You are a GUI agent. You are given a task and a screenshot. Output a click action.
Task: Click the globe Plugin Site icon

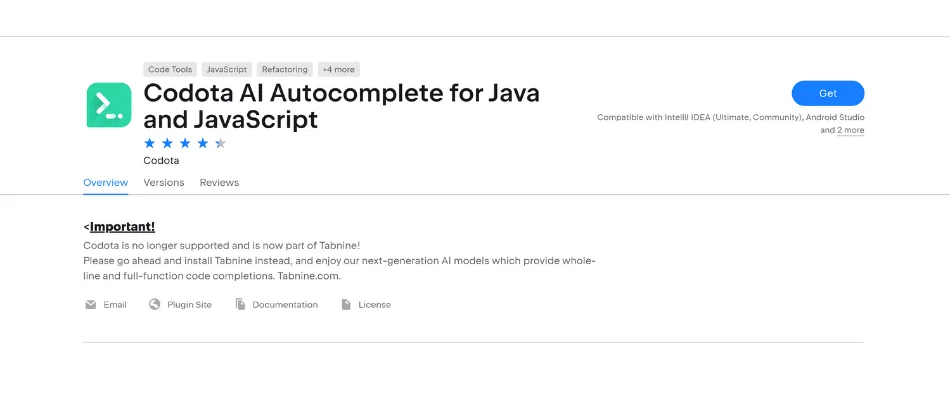click(155, 305)
